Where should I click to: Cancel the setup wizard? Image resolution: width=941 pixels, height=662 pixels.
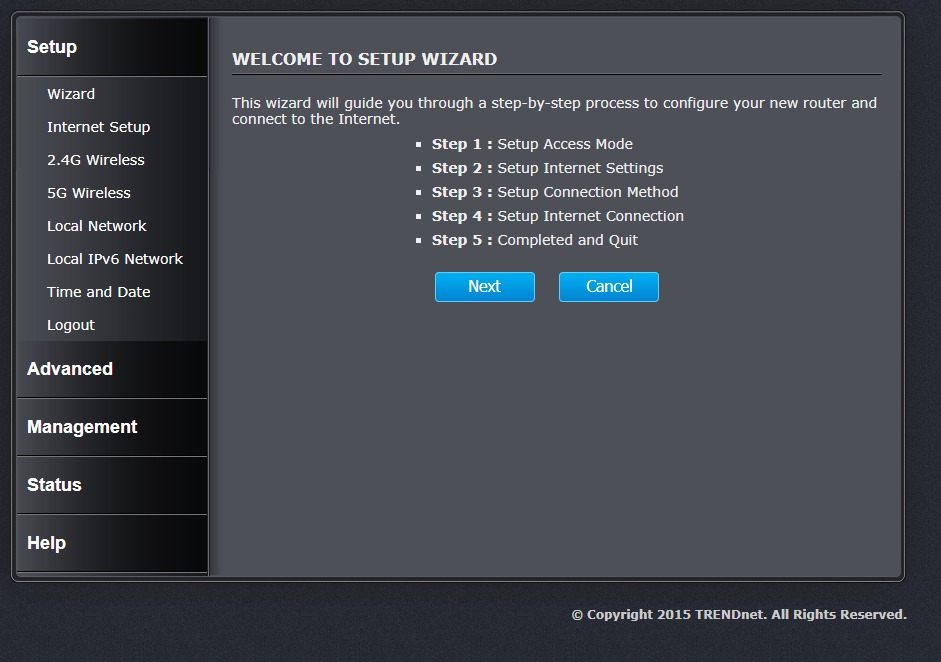(608, 287)
